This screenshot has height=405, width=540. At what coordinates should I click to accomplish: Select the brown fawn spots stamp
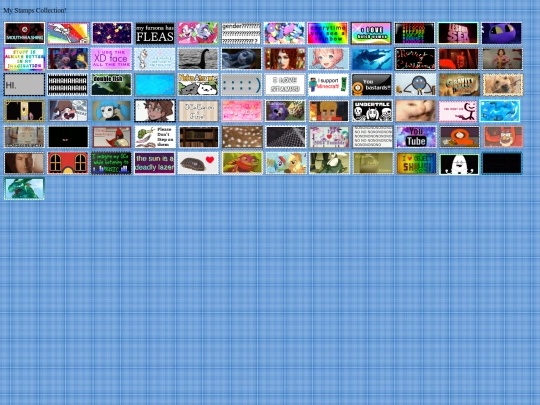(x=241, y=137)
